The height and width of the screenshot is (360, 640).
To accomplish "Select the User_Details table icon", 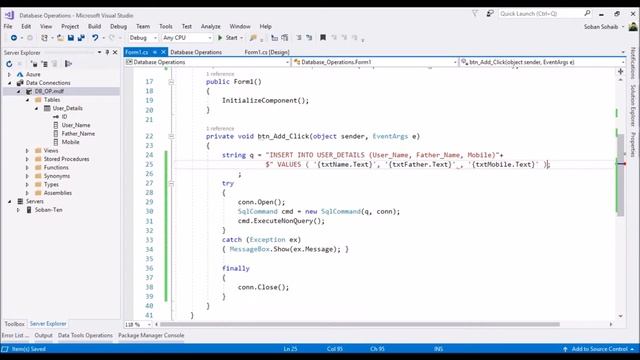I will point(47,108).
